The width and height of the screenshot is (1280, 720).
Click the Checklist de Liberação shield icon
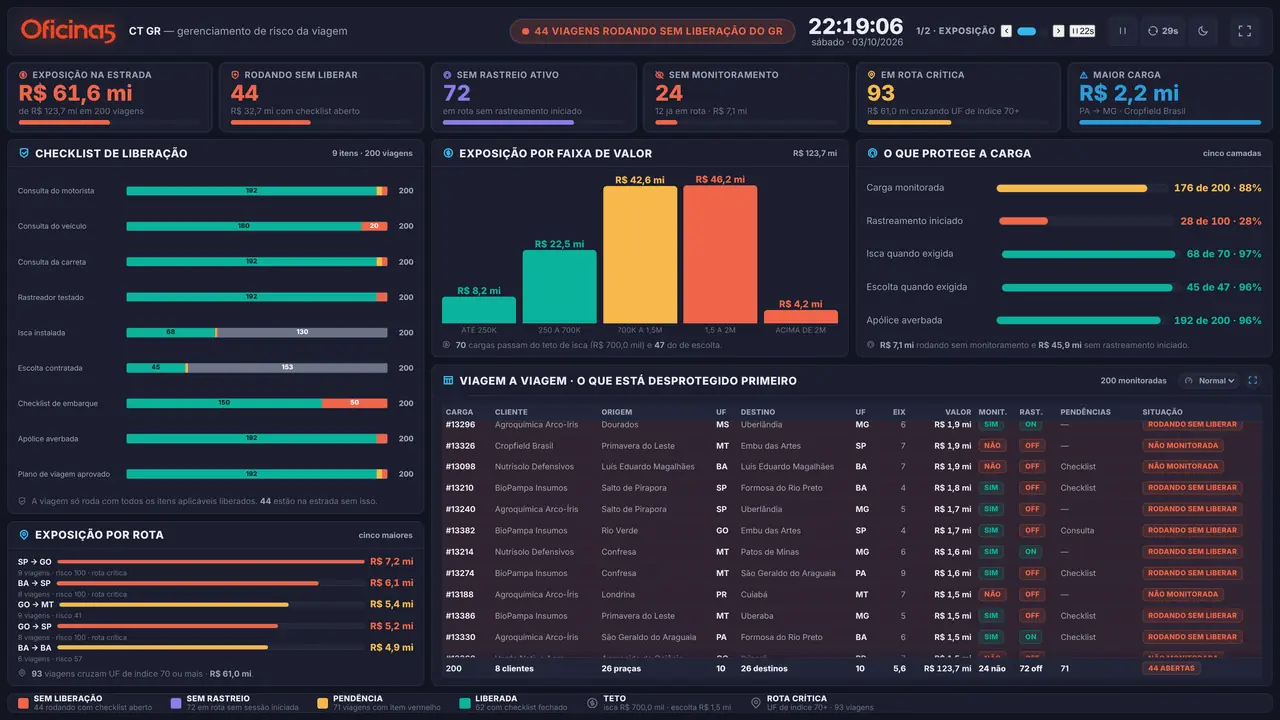click(x=24, y=153)
